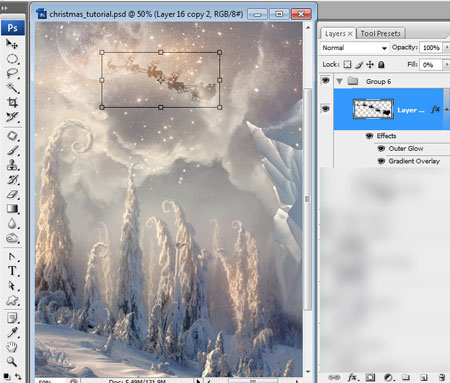Create new fill or adjustment layer
The width and height of the screenshot is (450, 383).
click(388, 377)
